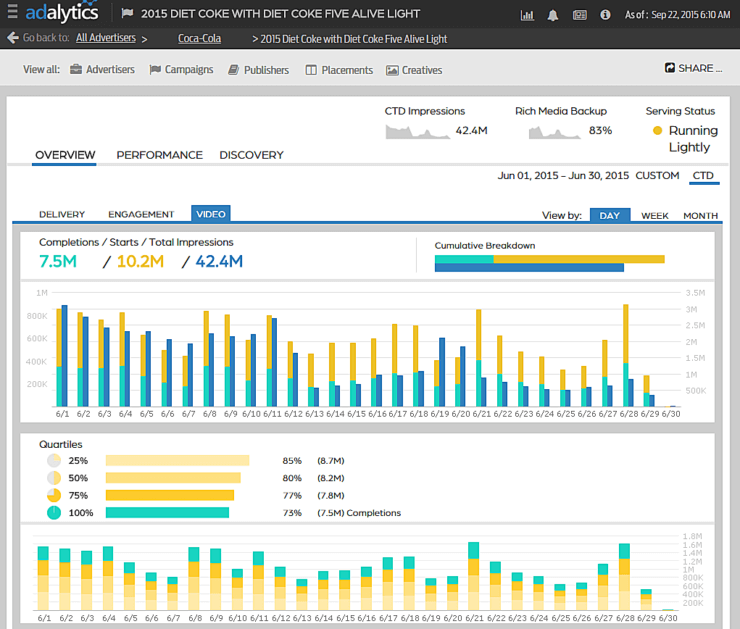This screenshot has height=629, width=740.
Task: Click the Running Lightly status text
Action: click(693, 139)
